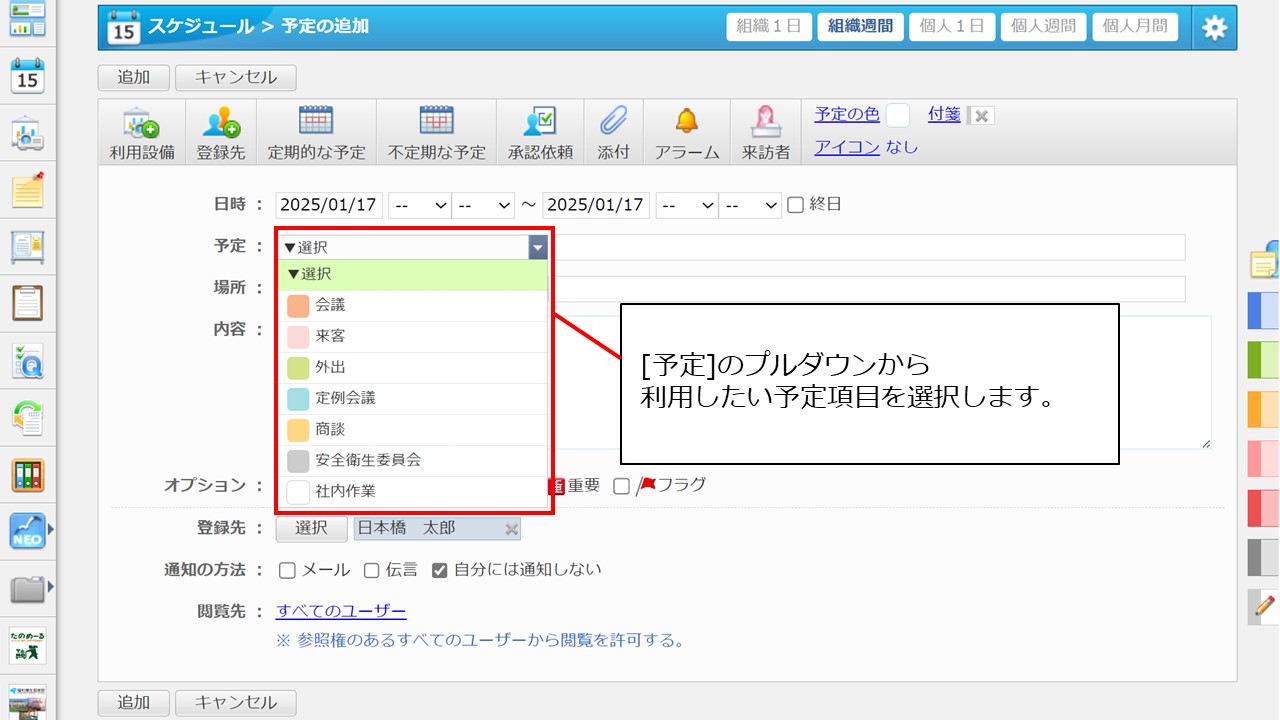Tick the メール notification checkbox
The image size is (1280, 720).
[x=288, y=570]
